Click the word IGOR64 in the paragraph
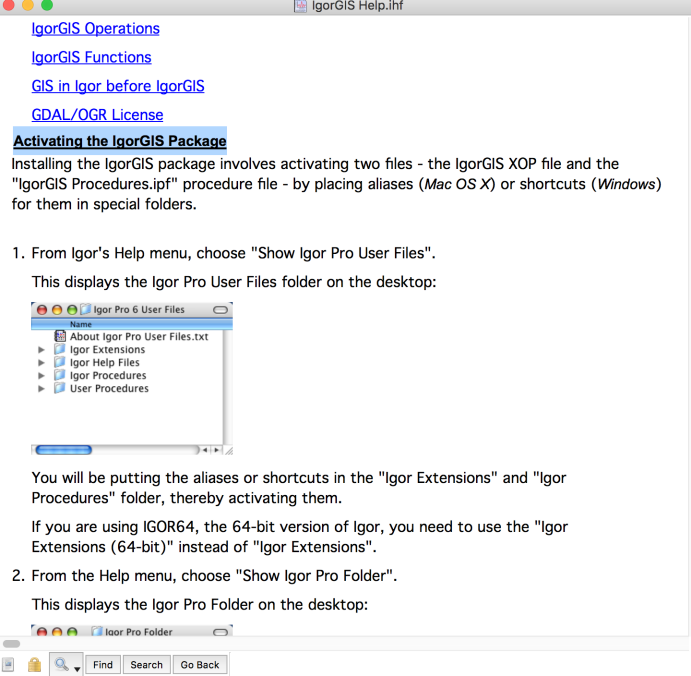691x676 pixels. click(169, 527)
